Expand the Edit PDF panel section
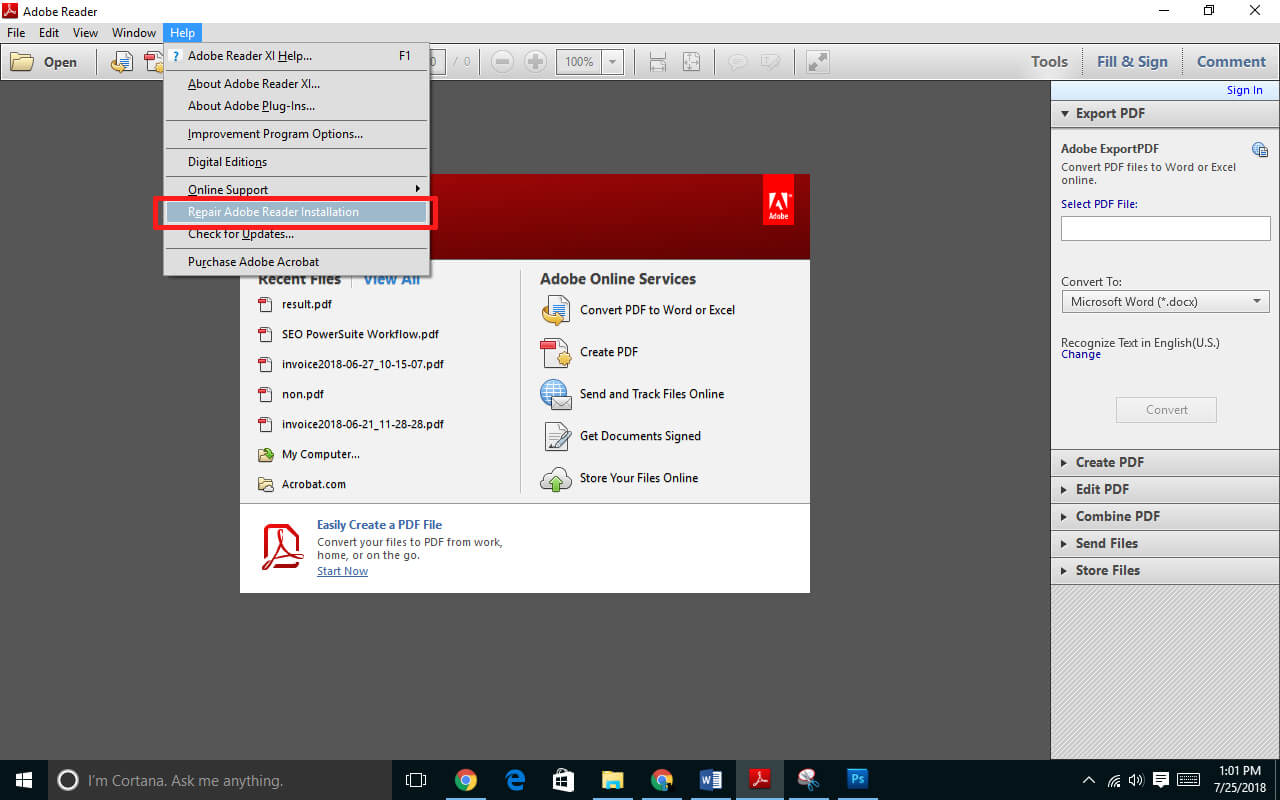This screenshot has width=1280, height=800. coord(1165,489)
